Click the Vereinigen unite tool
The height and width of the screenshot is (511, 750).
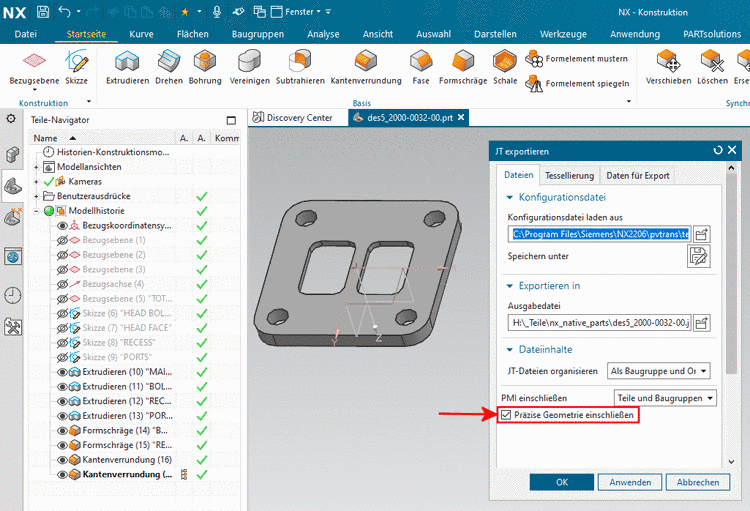pyautogui.click(x=249, y=68)
